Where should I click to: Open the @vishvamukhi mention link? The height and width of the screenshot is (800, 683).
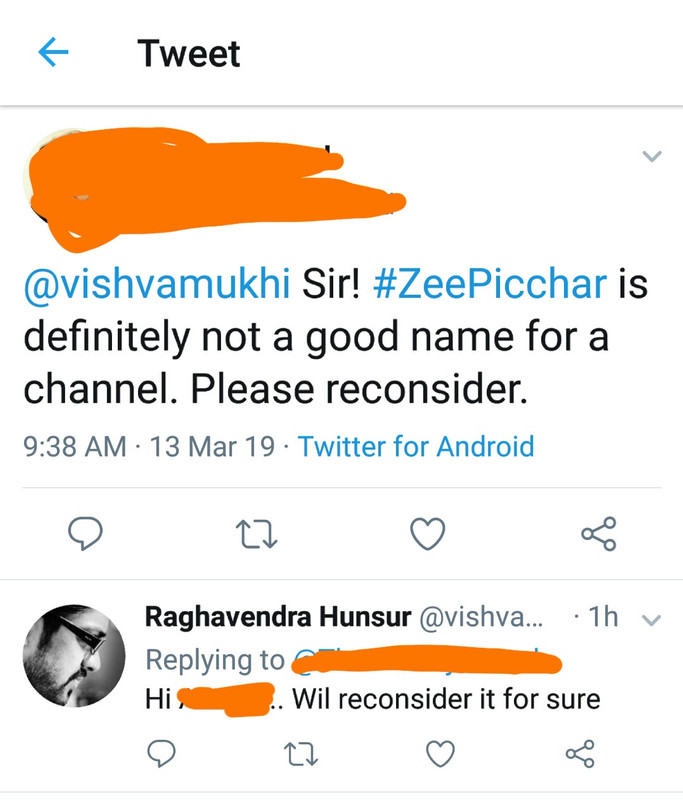pos(157,283)
